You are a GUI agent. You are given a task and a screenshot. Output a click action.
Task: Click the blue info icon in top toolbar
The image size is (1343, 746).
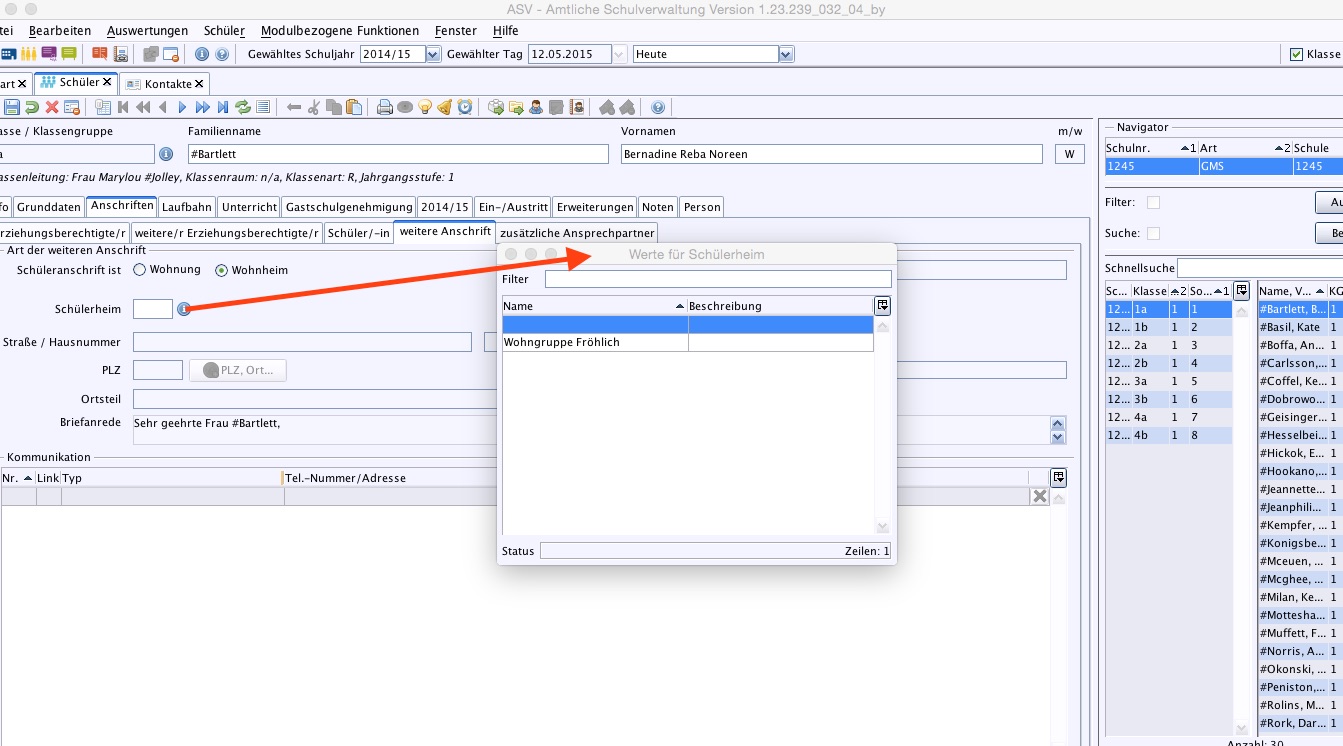click(202, 54)
